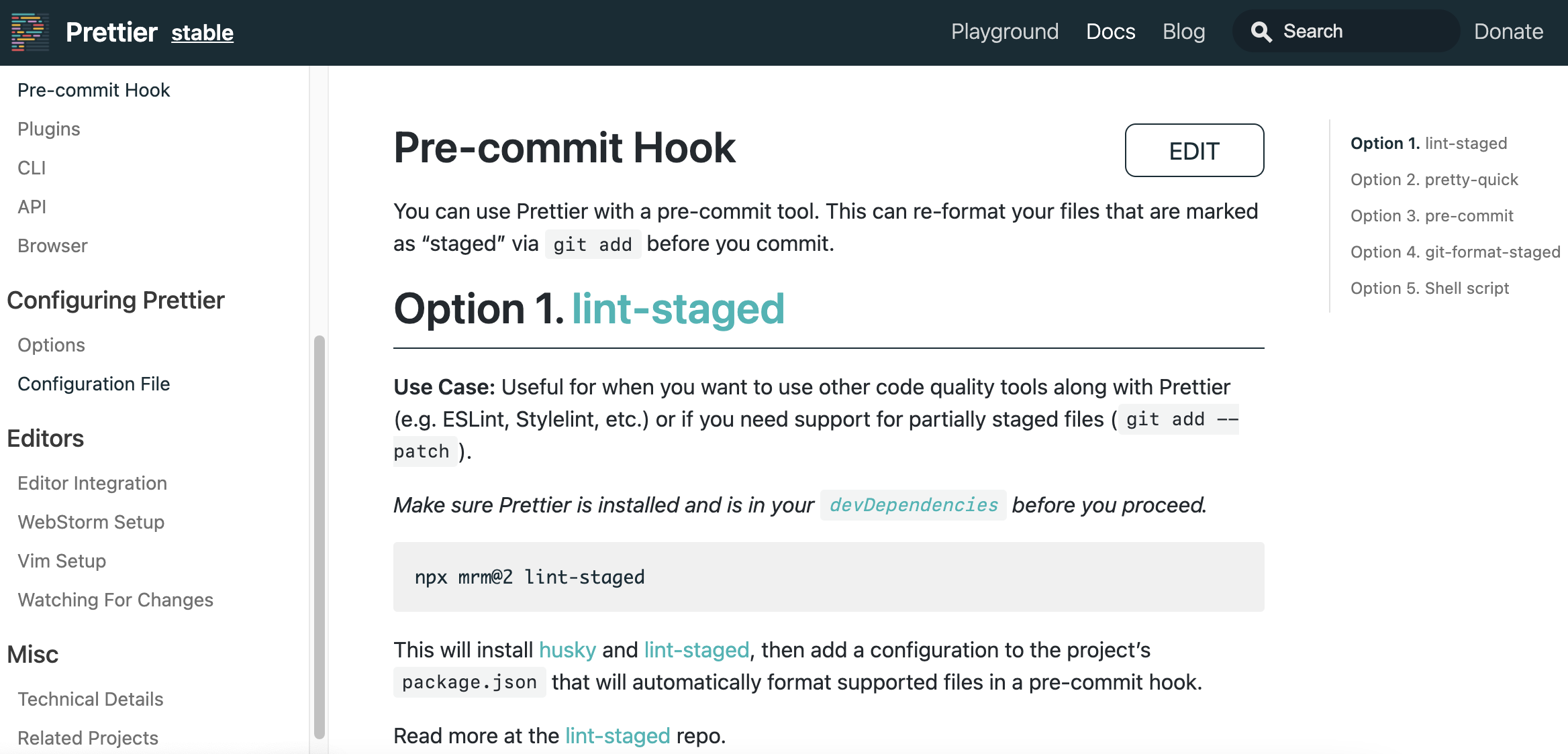
Task: Jump to Option 2. pretty-quick
Action: [1434, 180]
